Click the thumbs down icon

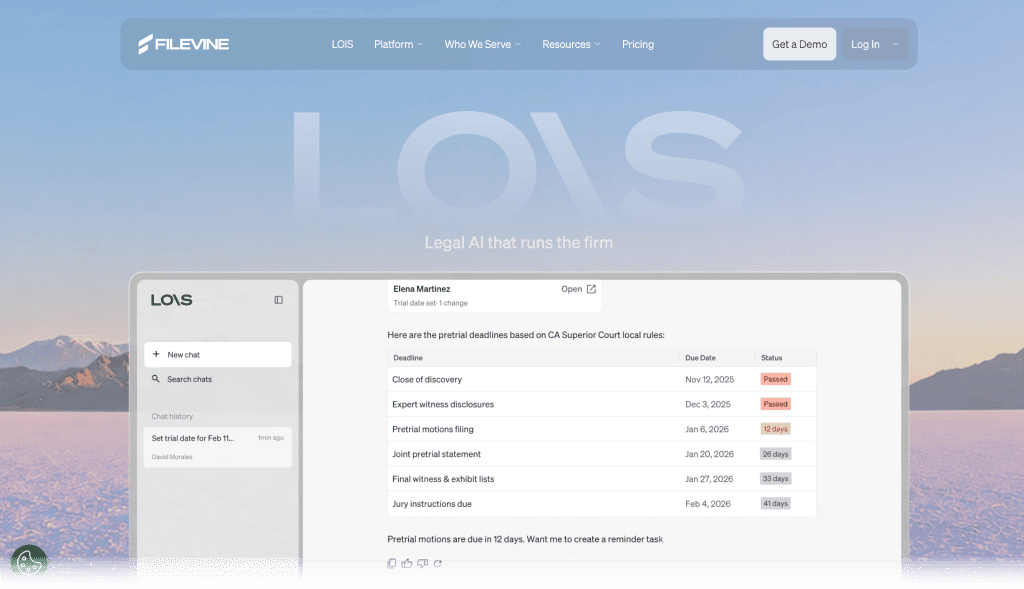tap(423, 563)
